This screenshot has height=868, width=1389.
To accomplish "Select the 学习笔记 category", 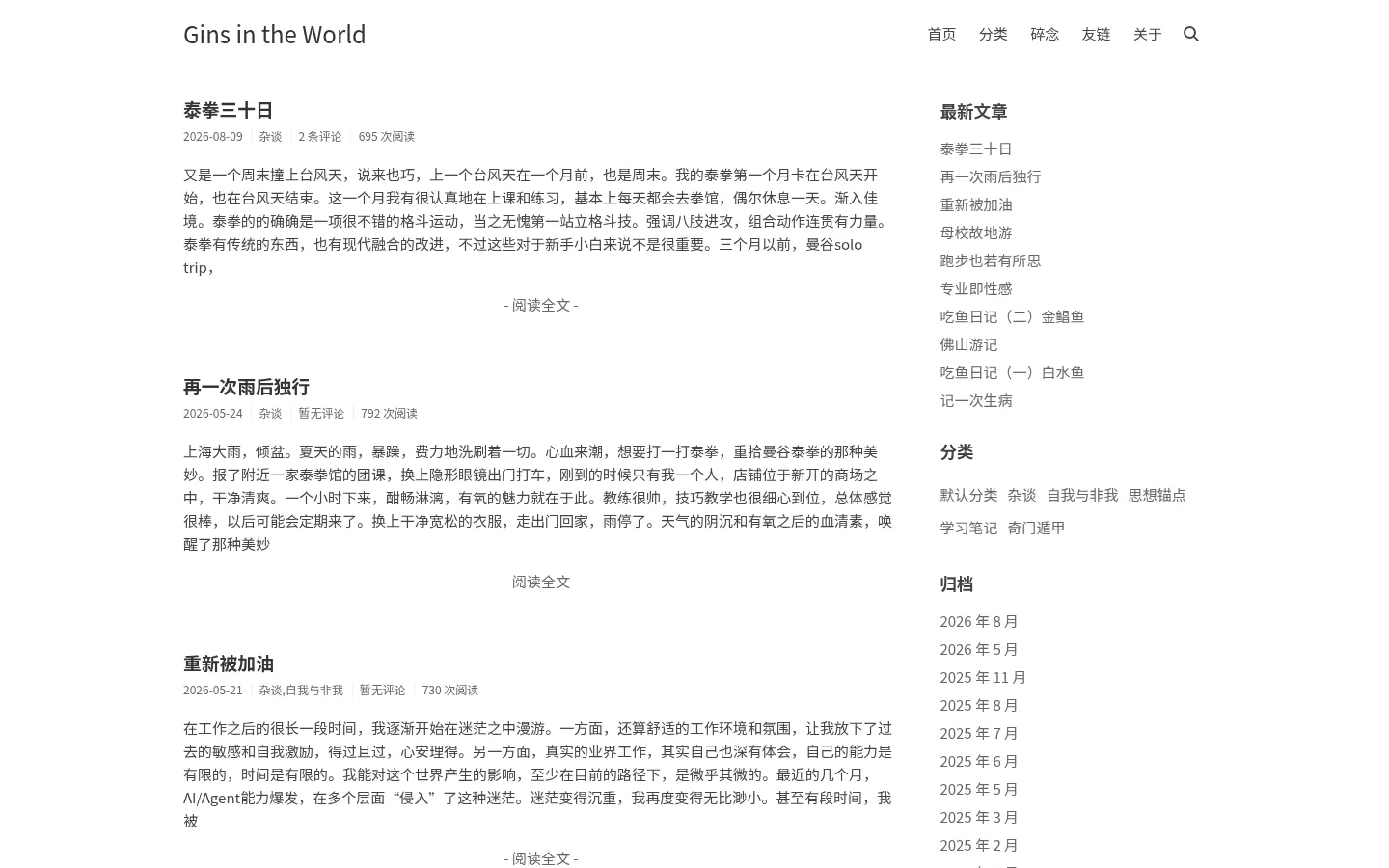I will click(969, 528).
